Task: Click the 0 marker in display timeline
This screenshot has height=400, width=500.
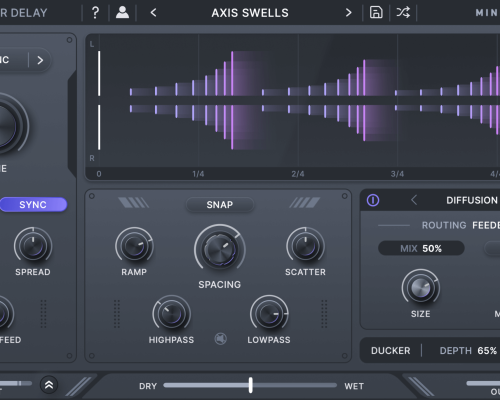Action: [x=99, y=174]
